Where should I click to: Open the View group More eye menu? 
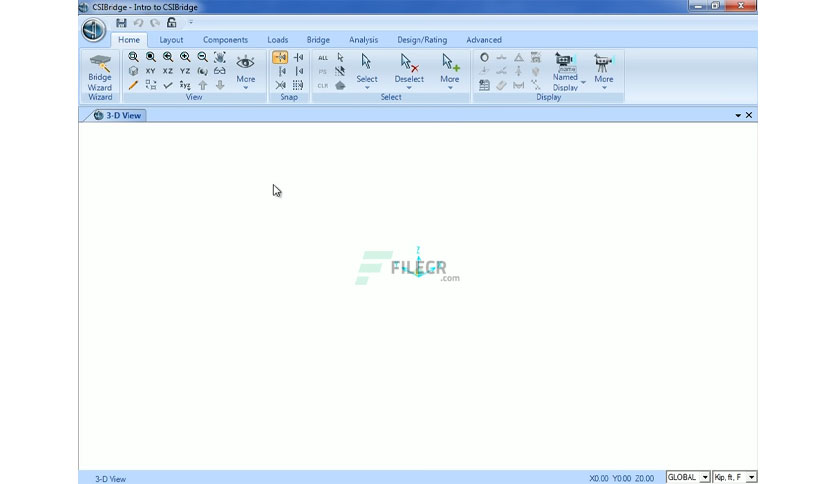(x=245, y=71)
